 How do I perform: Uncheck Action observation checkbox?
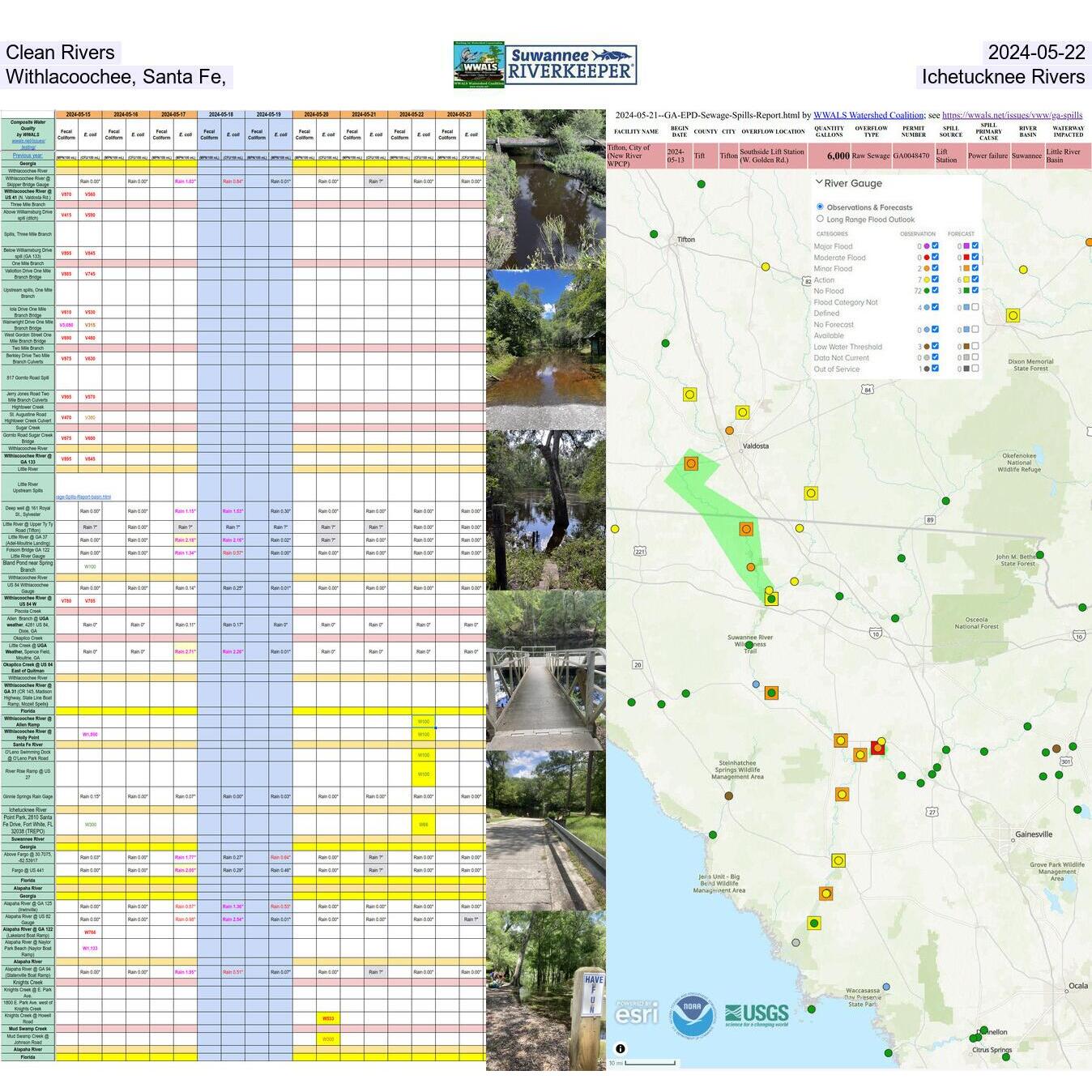tap(935, 279)
